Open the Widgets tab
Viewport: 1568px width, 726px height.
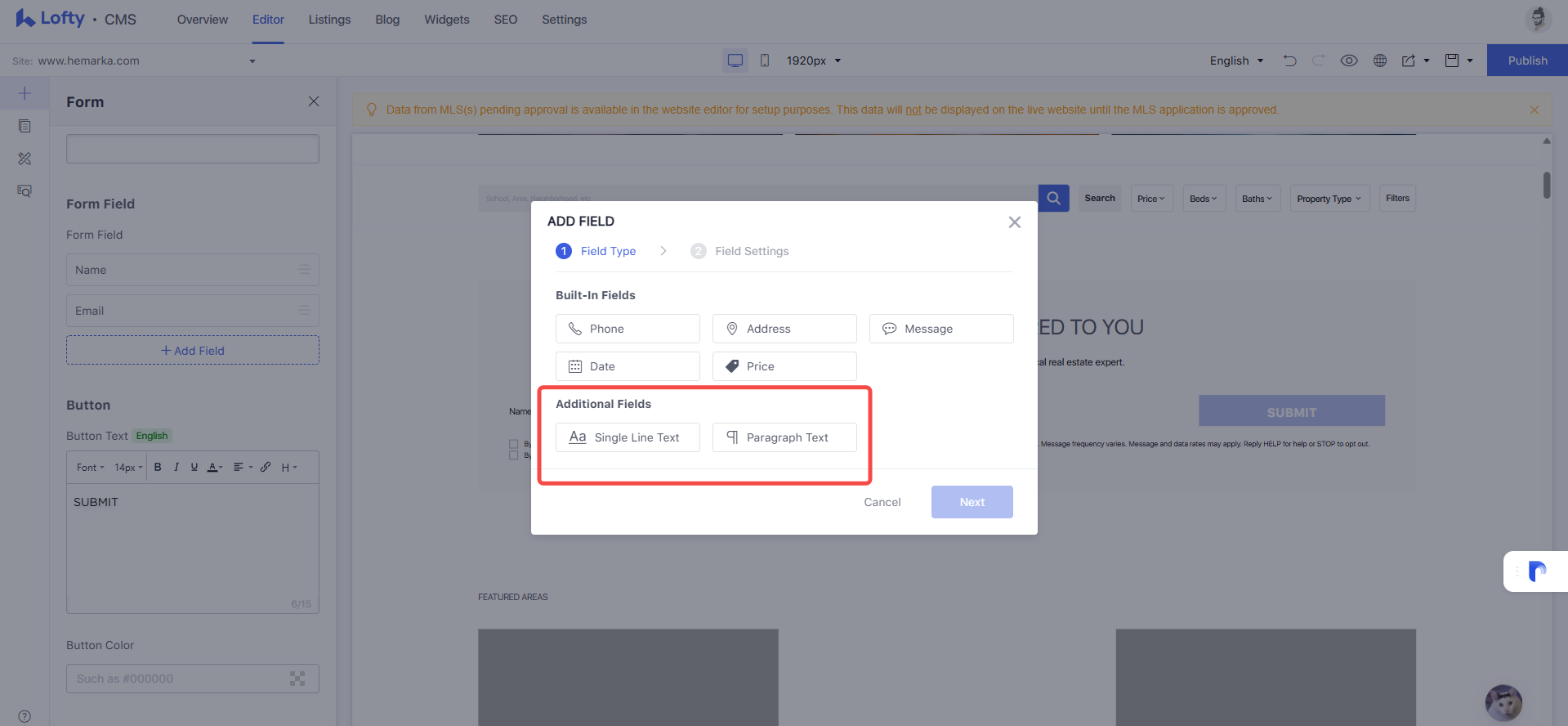coord(447,20)
